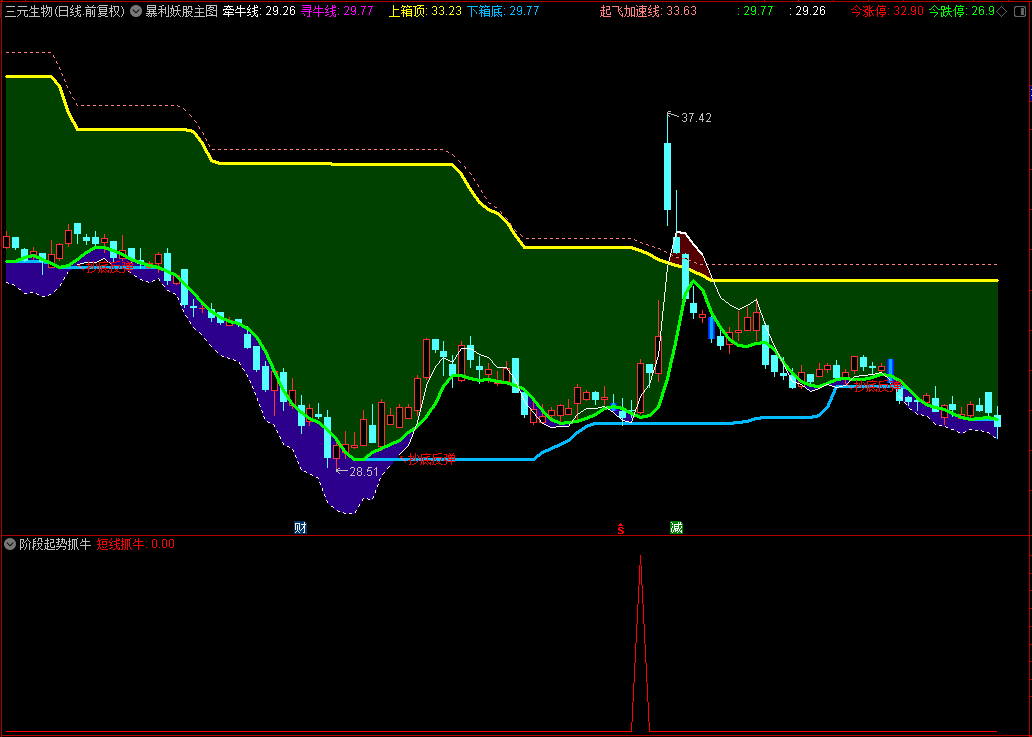Image resolution: width=1032 pixels, height=737 pixels.
Task: Click the red S marker on timeline
Action: point(620,528)
